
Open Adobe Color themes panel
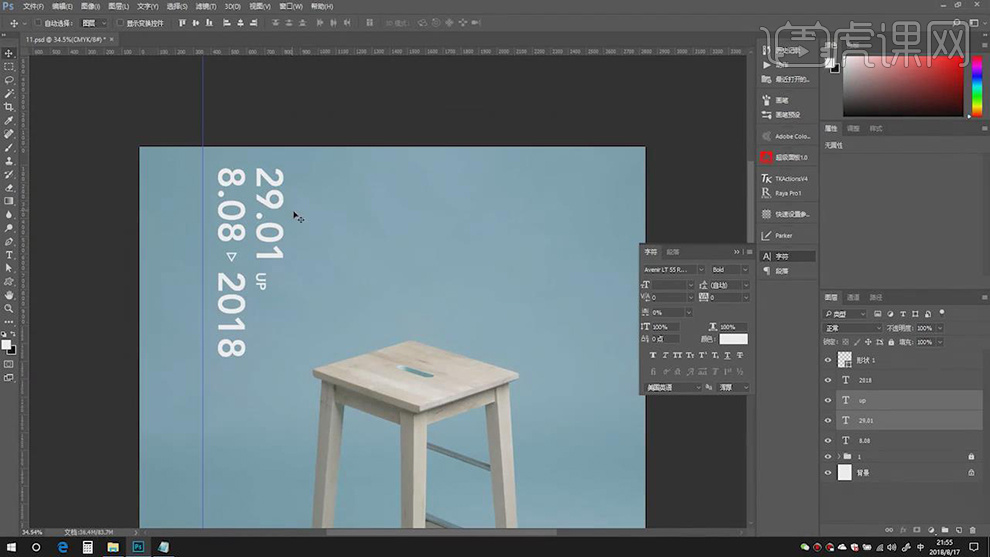[787, 136]
